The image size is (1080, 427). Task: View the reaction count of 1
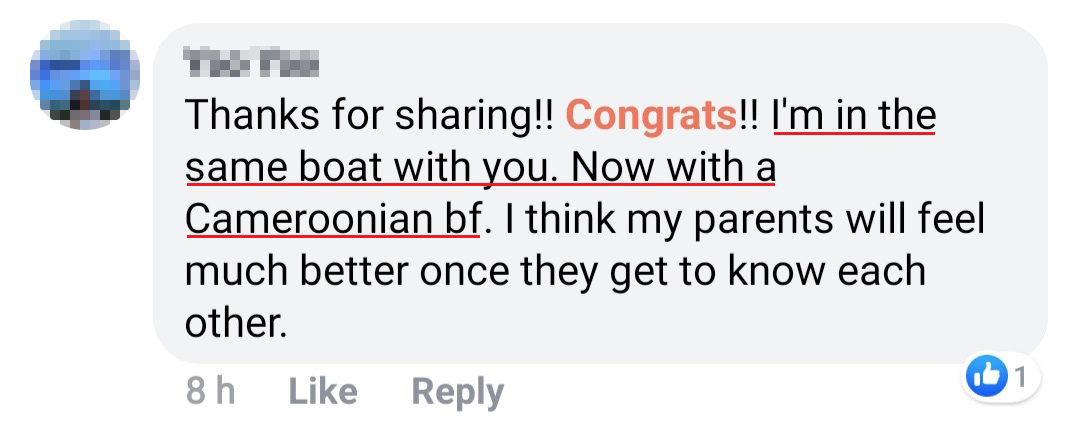(1019, 378)
